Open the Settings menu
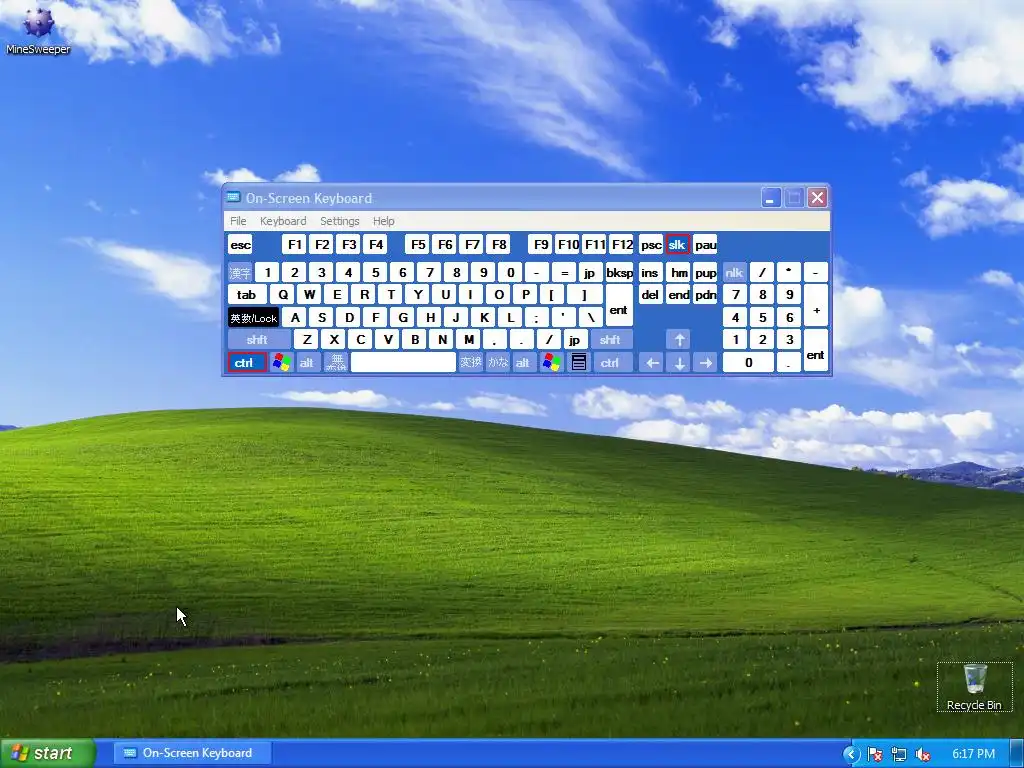This screenshot has width=1024, height=768. pyautogui.click(x=340, y=221)
